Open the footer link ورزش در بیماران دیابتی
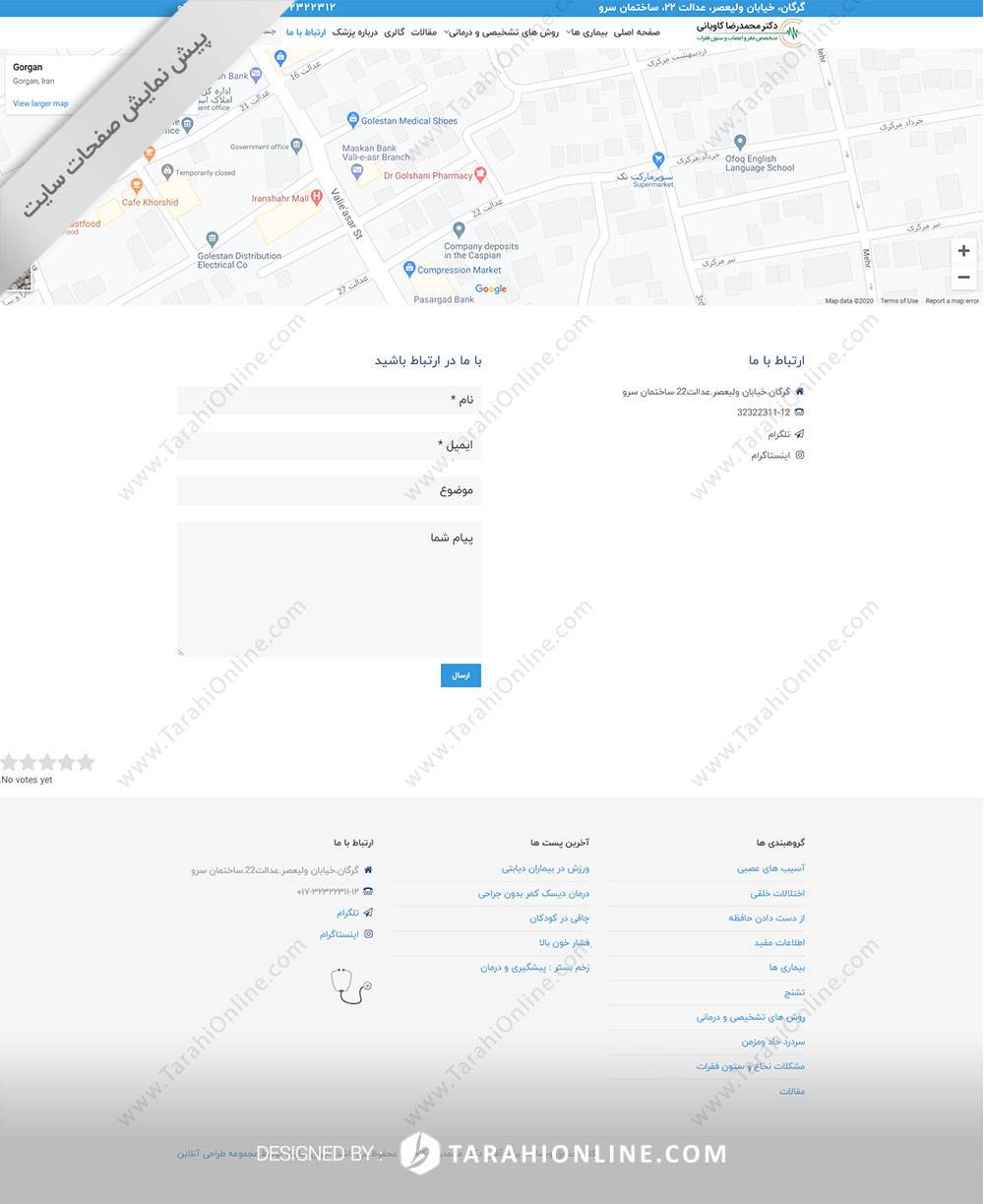The height and width of the screenshot is (1204, 984). pos(545,868)
